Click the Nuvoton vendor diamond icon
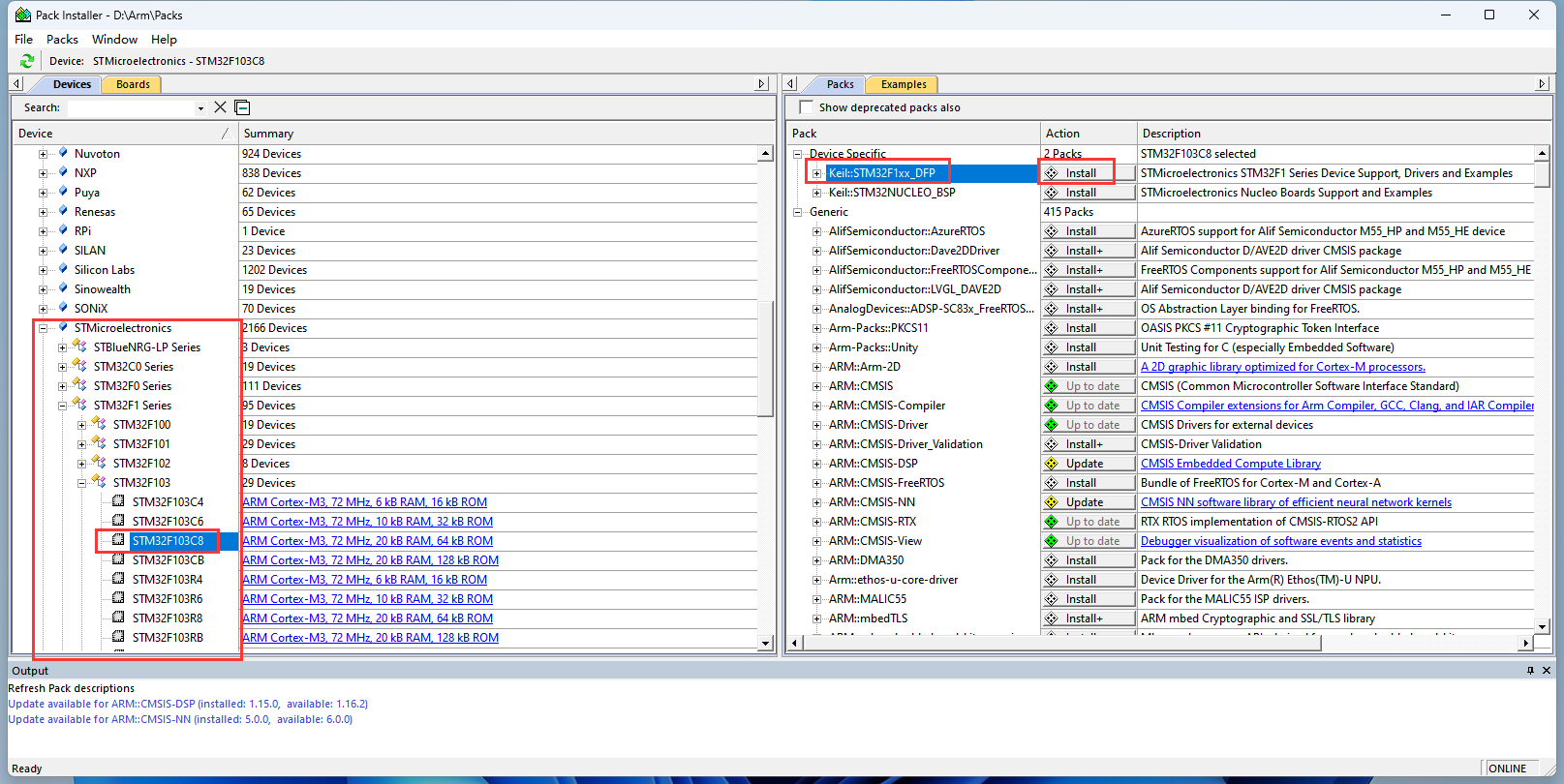 click(63, 153)
